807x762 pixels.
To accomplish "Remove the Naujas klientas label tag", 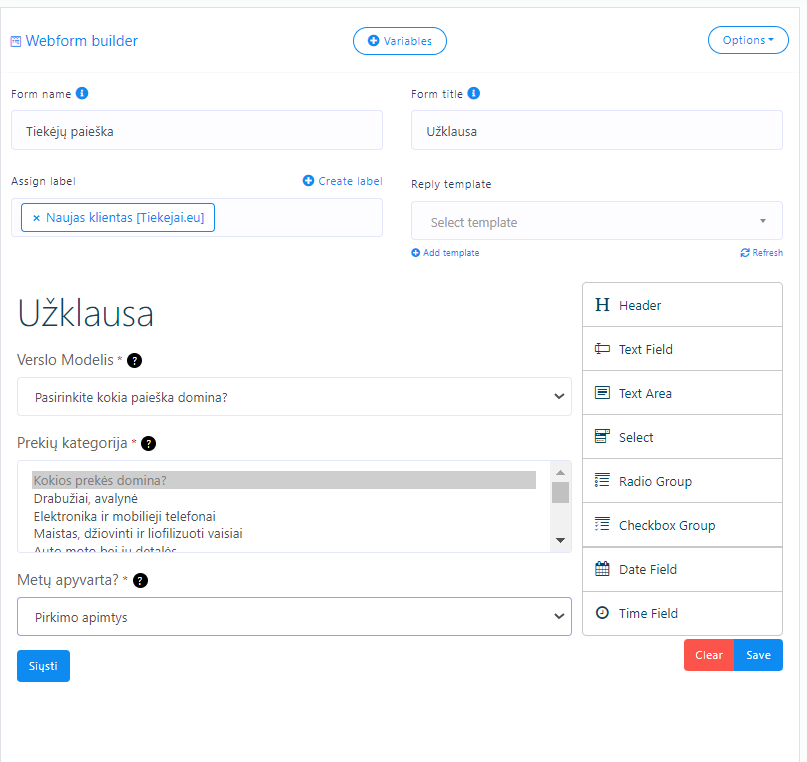I will click(x=37, y=218).
